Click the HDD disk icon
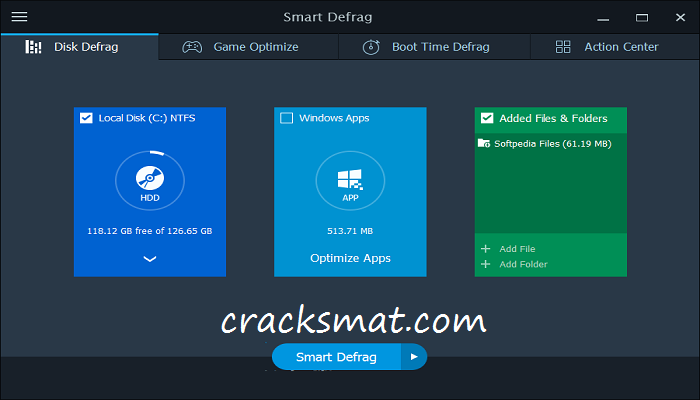The width and height of the screenshot is (700, 400). coord(150,177)
